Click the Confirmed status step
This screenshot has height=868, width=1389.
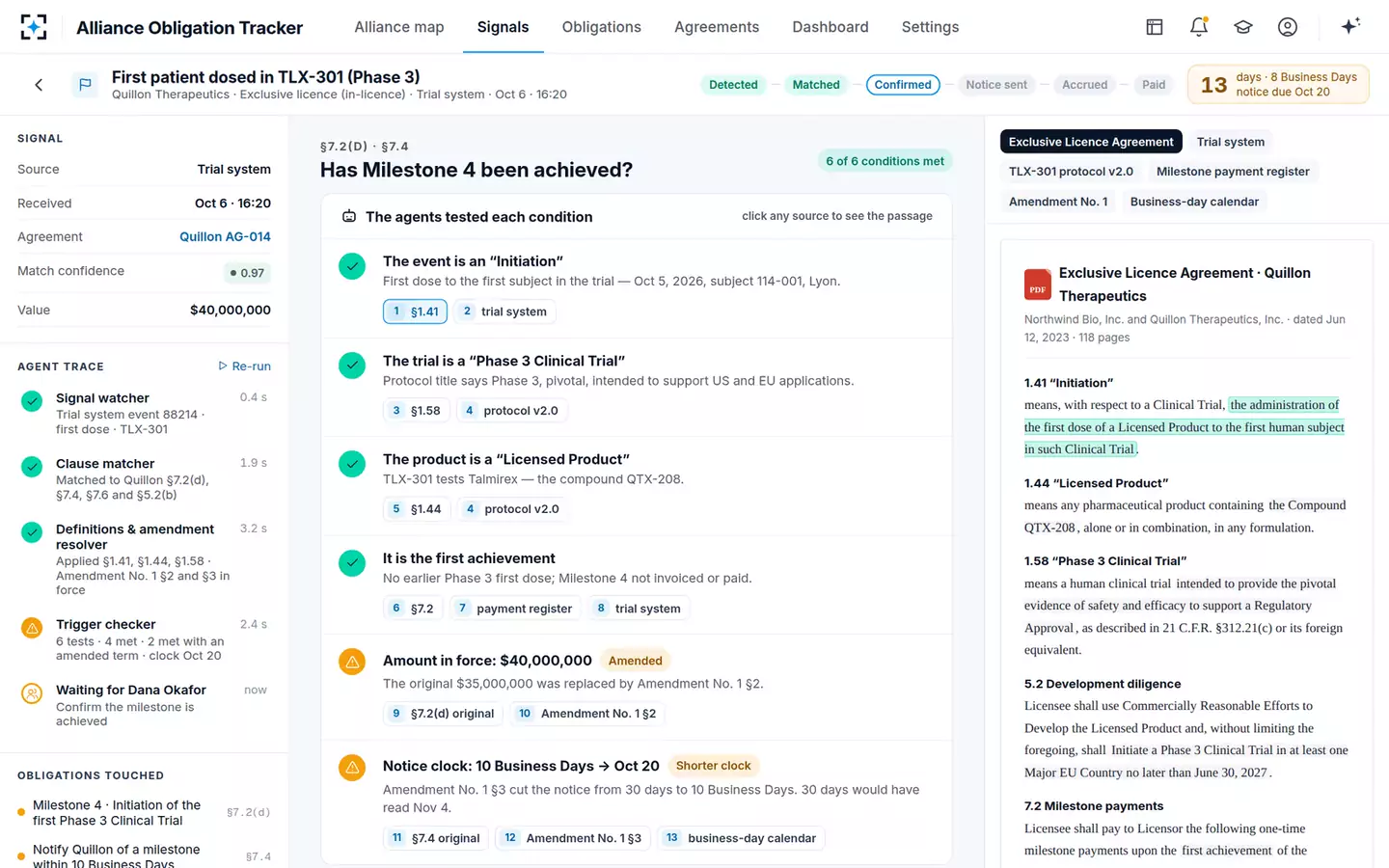903,85
